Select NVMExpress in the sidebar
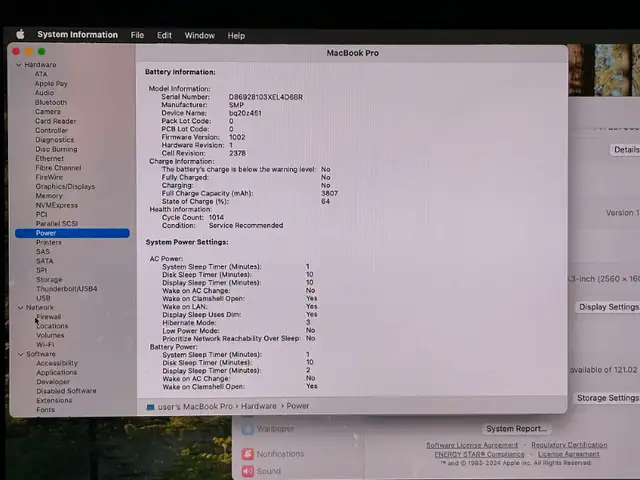Image resolution: width=640 pixels, height=480 pixels. 56,205
